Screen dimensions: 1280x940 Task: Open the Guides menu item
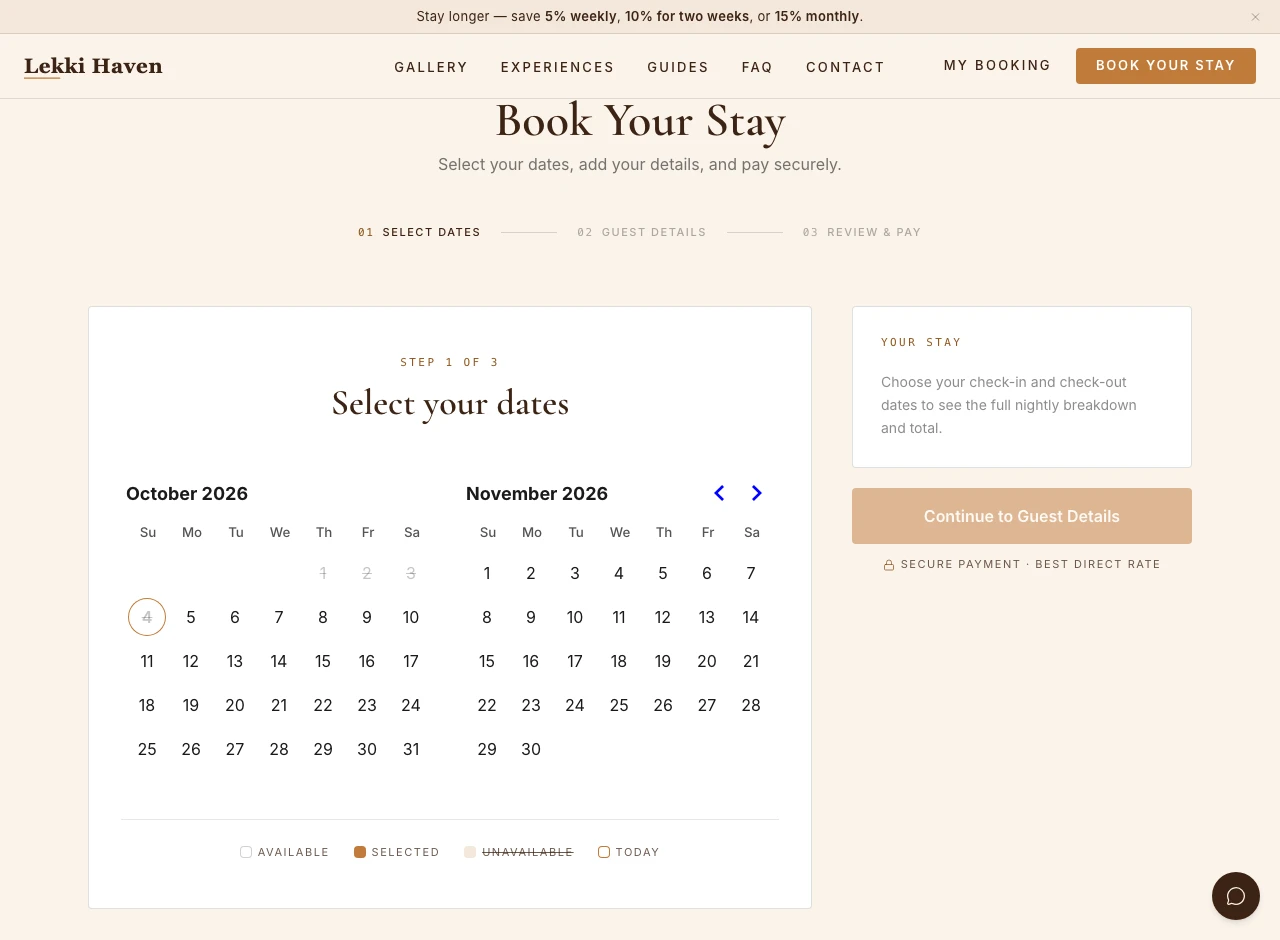click(678, 67)
